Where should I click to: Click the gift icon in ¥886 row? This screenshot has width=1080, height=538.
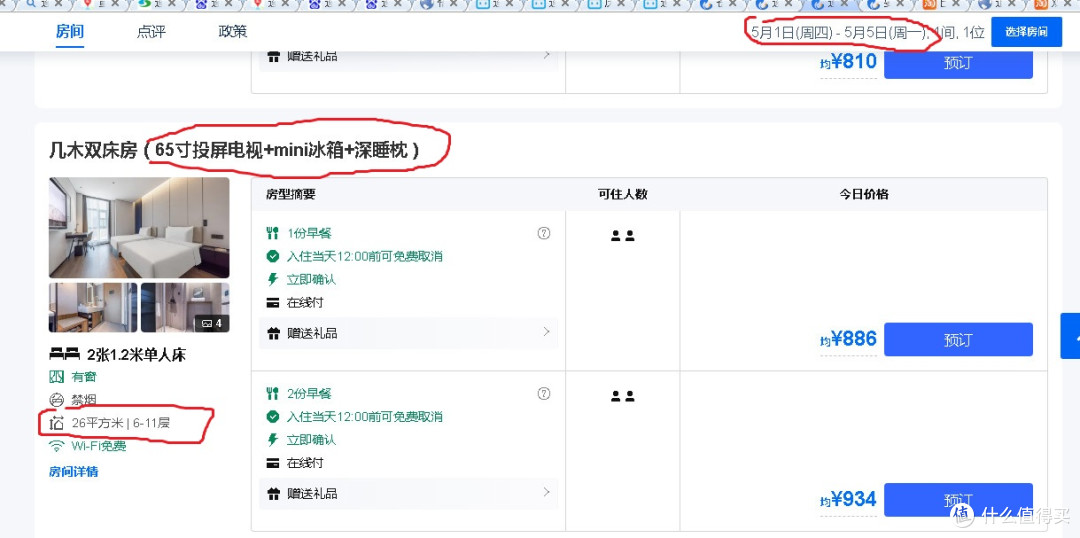pos(273,333)
